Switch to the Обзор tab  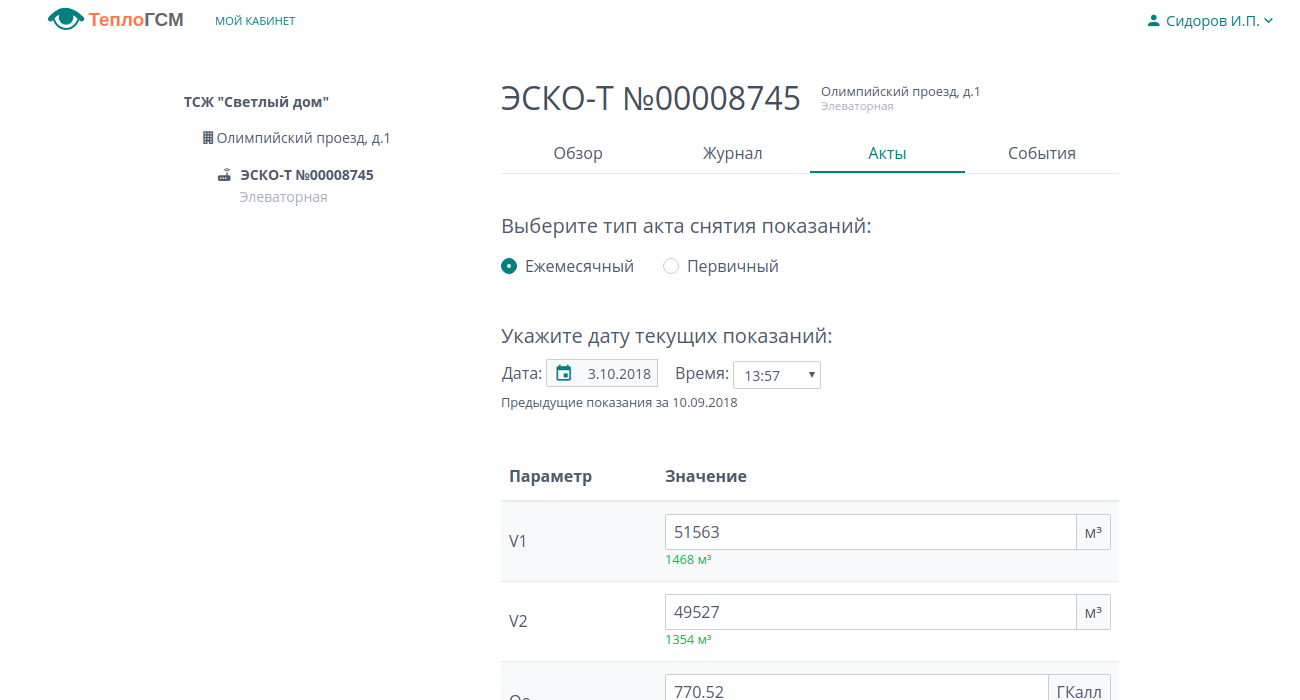pos(578,153)
